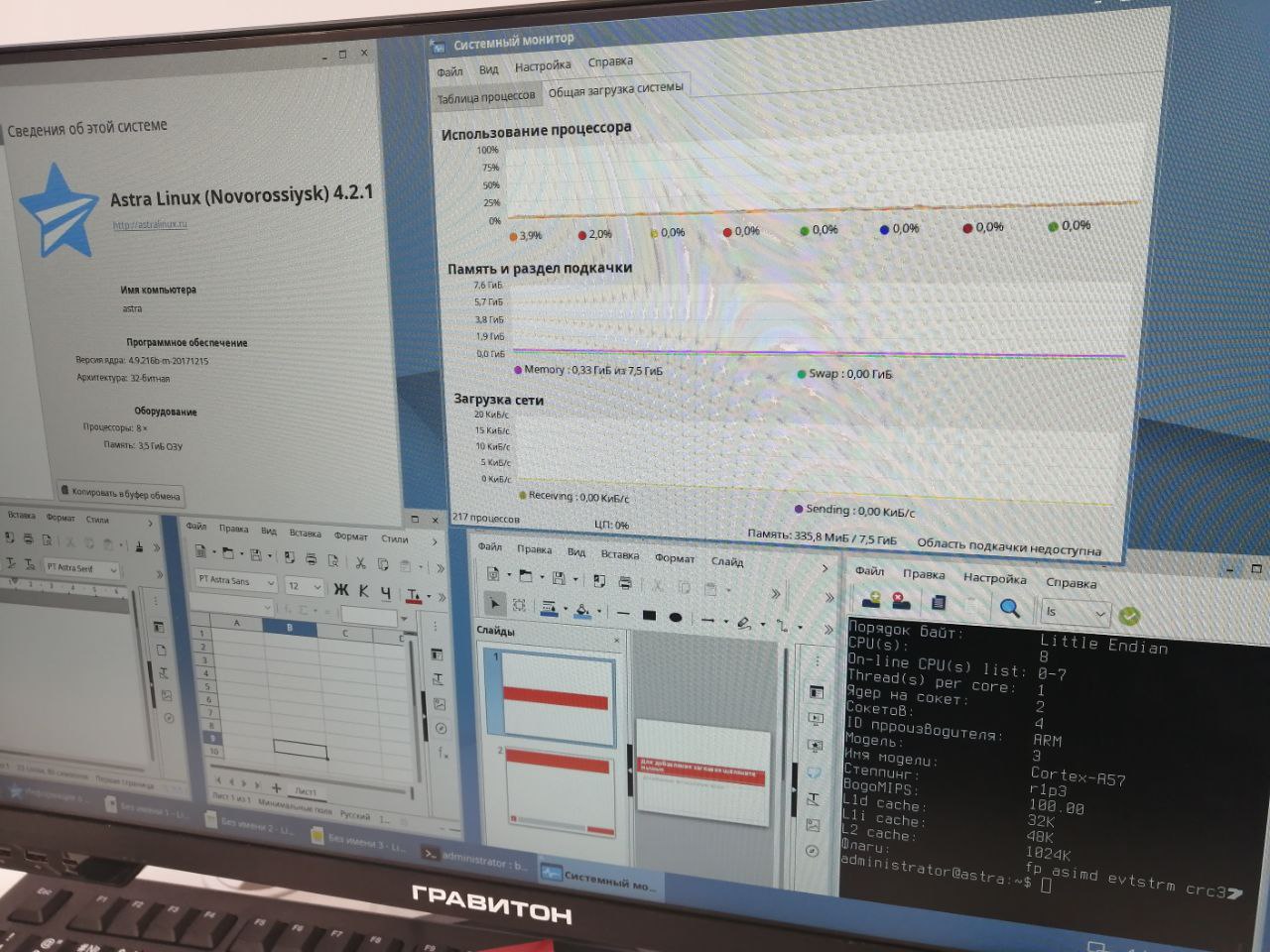This screenshot has width=1270, height=952.
Task: Click the title placeholder on the Impress slide
Action: coord(702,773)
